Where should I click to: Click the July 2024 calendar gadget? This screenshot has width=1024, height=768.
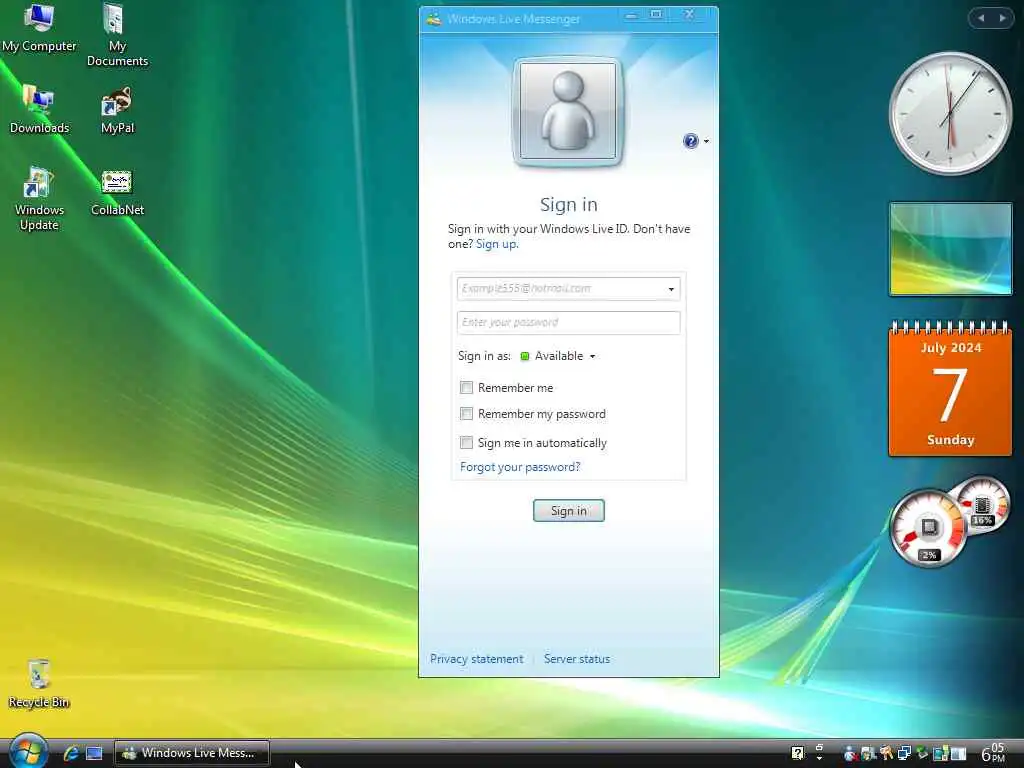[x=950, y=389]
